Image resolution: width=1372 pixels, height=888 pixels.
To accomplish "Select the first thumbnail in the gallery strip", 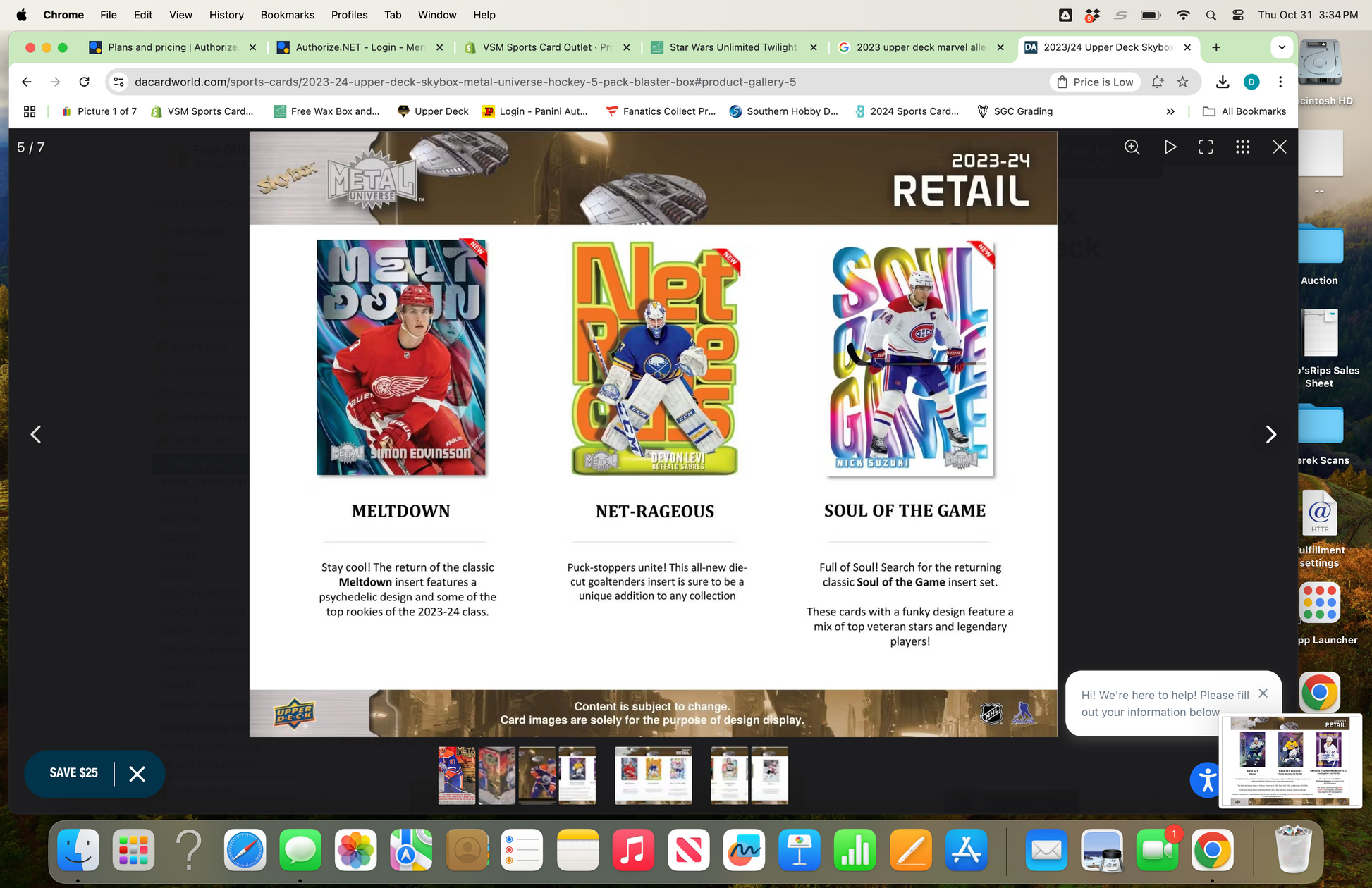I will [x=456, y=775].
